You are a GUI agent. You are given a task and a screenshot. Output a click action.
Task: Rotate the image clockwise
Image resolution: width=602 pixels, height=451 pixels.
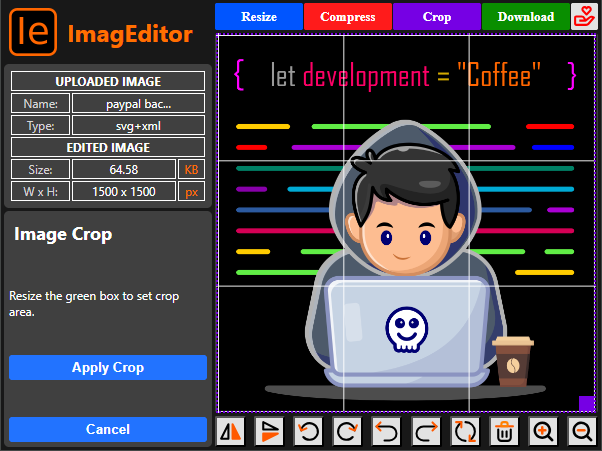click(x=348, y=431)
